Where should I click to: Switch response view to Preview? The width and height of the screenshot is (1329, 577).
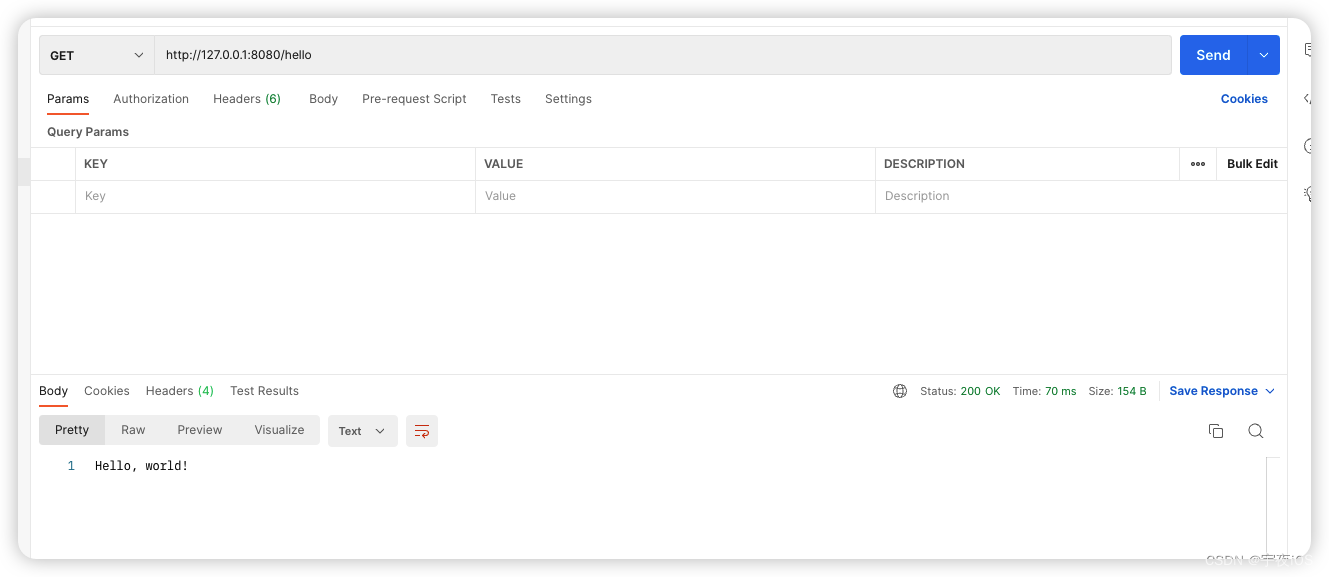(x=200, y=430)
